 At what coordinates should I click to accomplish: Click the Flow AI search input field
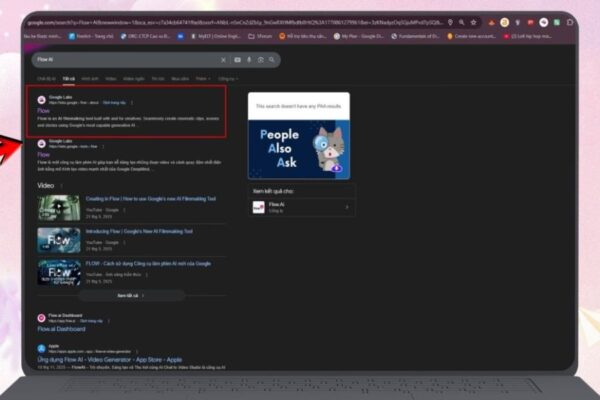tap(126, 60)
